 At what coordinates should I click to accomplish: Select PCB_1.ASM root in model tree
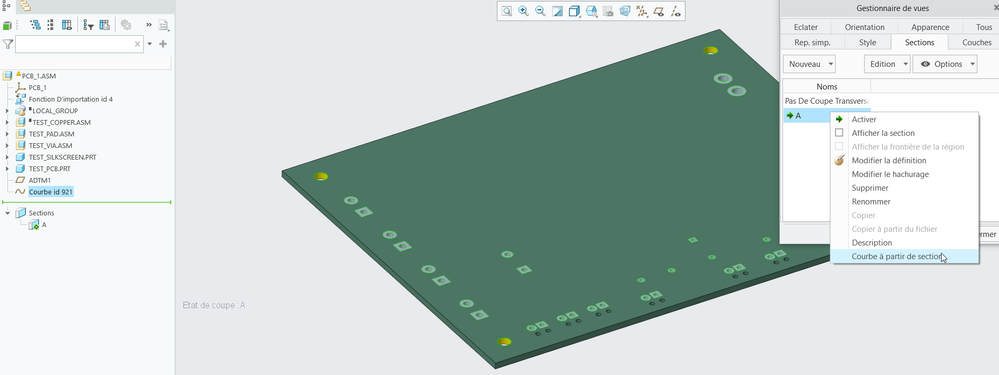pyautogui.click(x=39, y=76)
